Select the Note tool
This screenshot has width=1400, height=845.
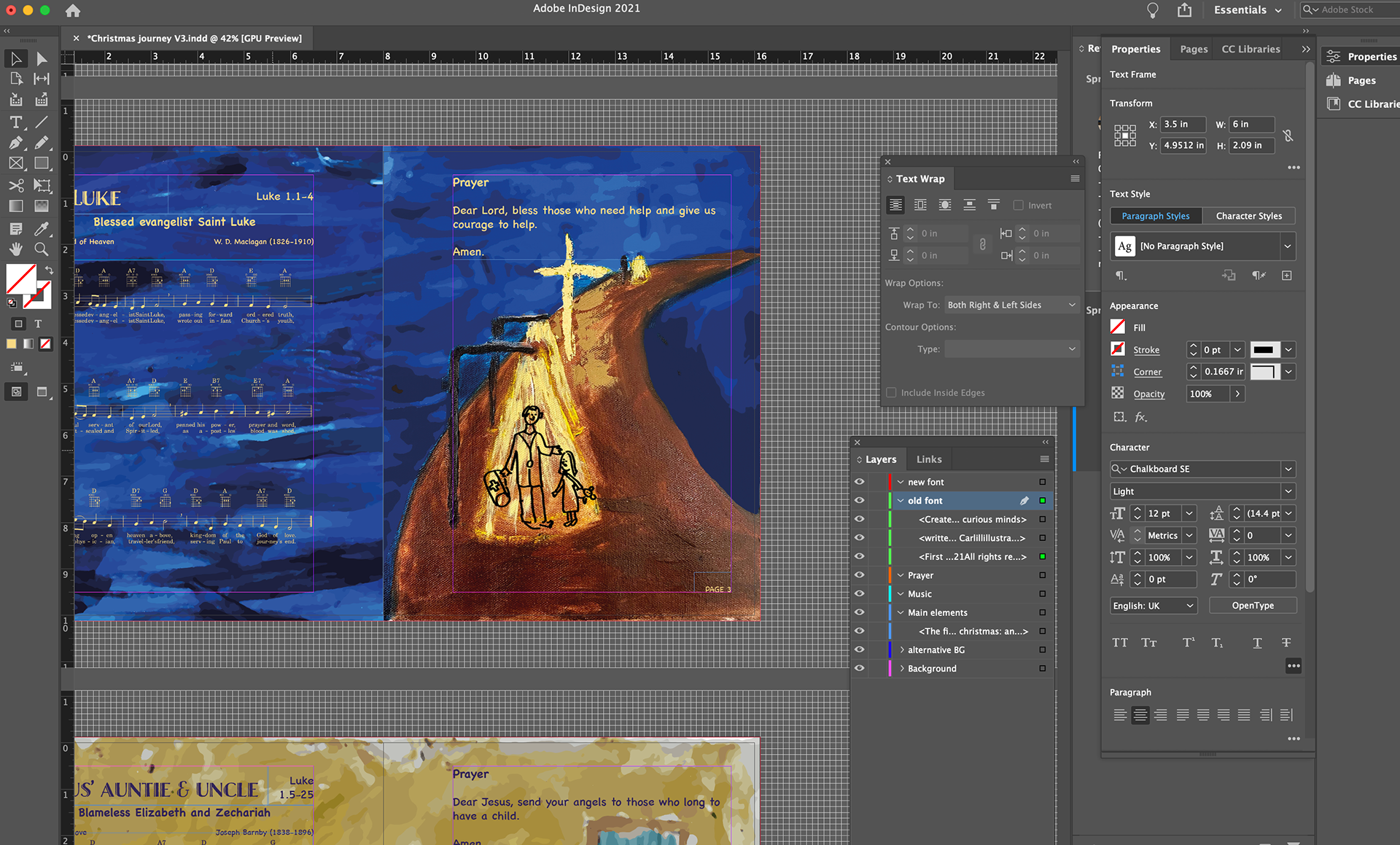pyautogui.click(x=16, y=228)
